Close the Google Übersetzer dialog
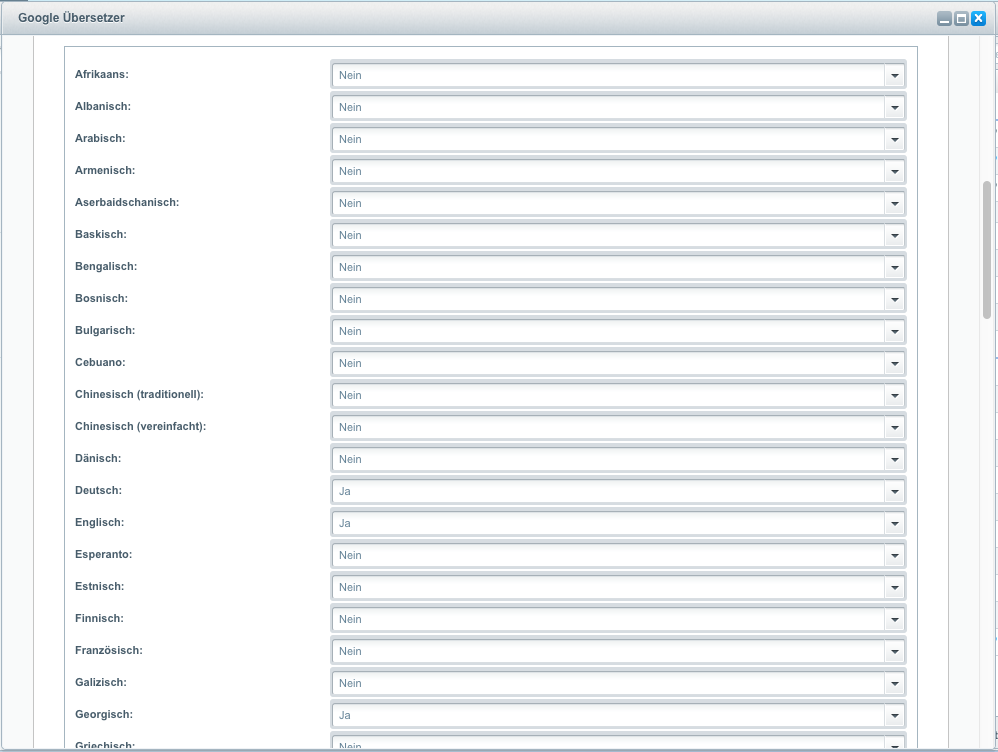Image resolution: width=998 pixels, height=752 pixels. pos(978,18)
